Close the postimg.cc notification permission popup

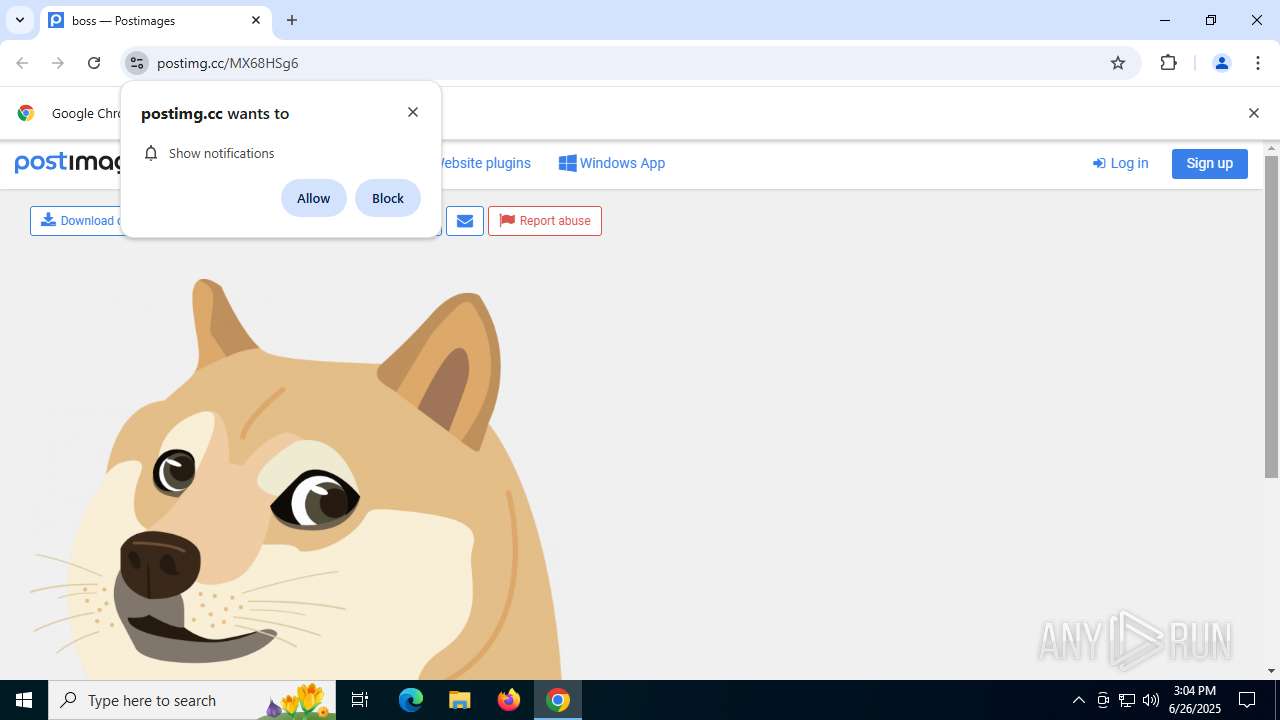(413, 112)
